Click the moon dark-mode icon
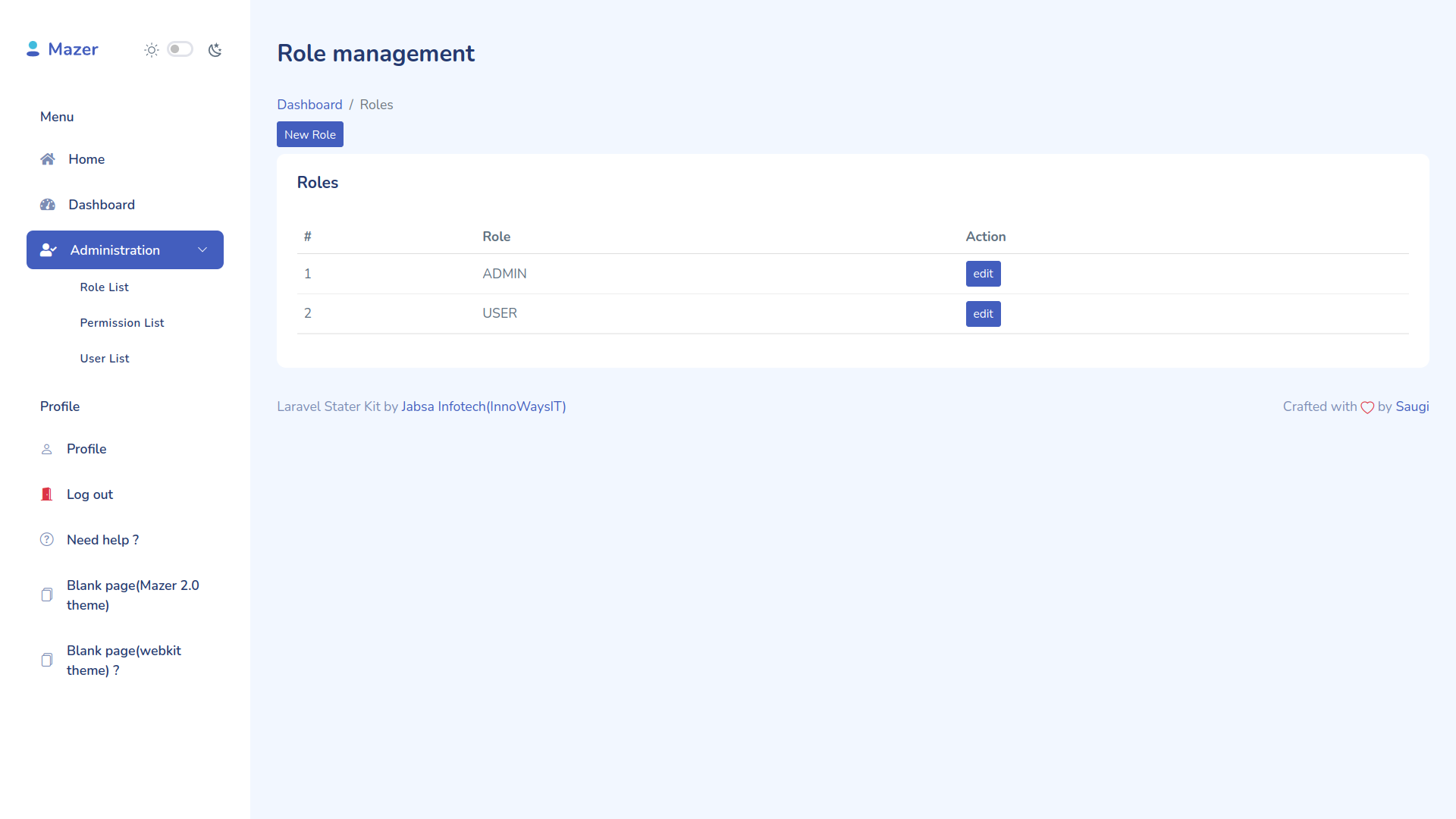This screenshot has height=819, width=1456. [215, 50]
